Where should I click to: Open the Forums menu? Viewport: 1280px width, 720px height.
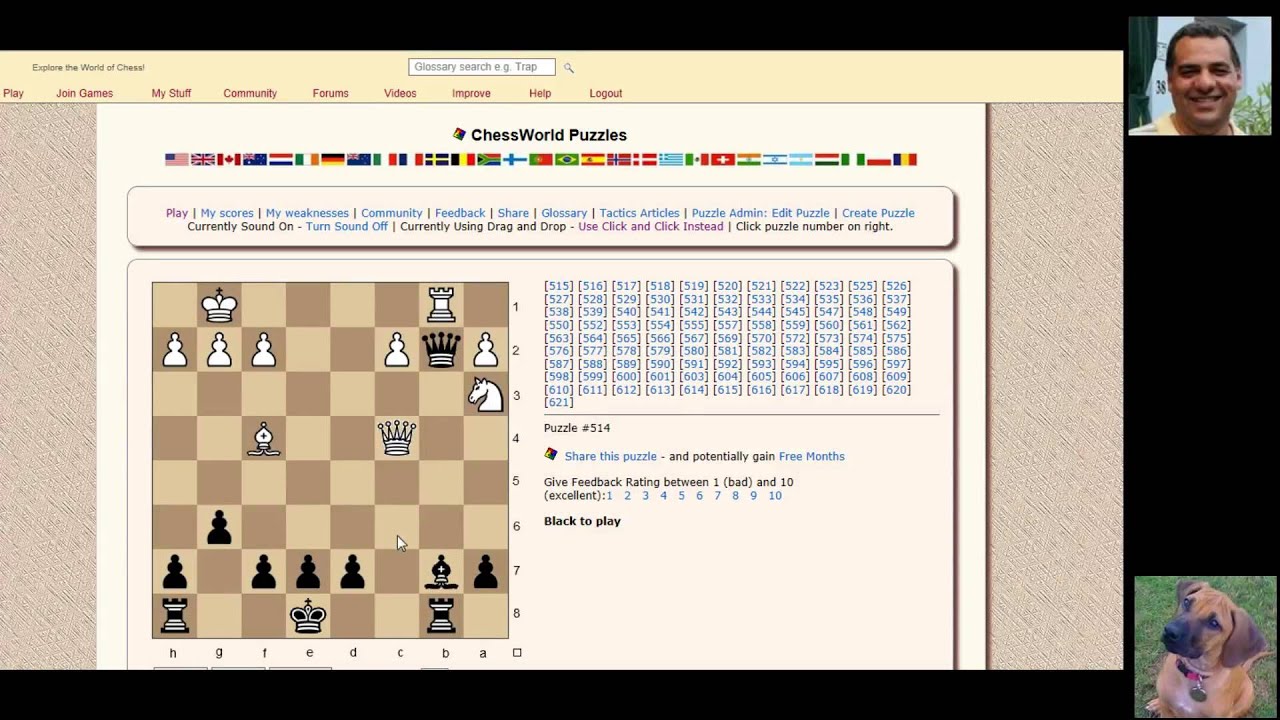pos(330,93)
